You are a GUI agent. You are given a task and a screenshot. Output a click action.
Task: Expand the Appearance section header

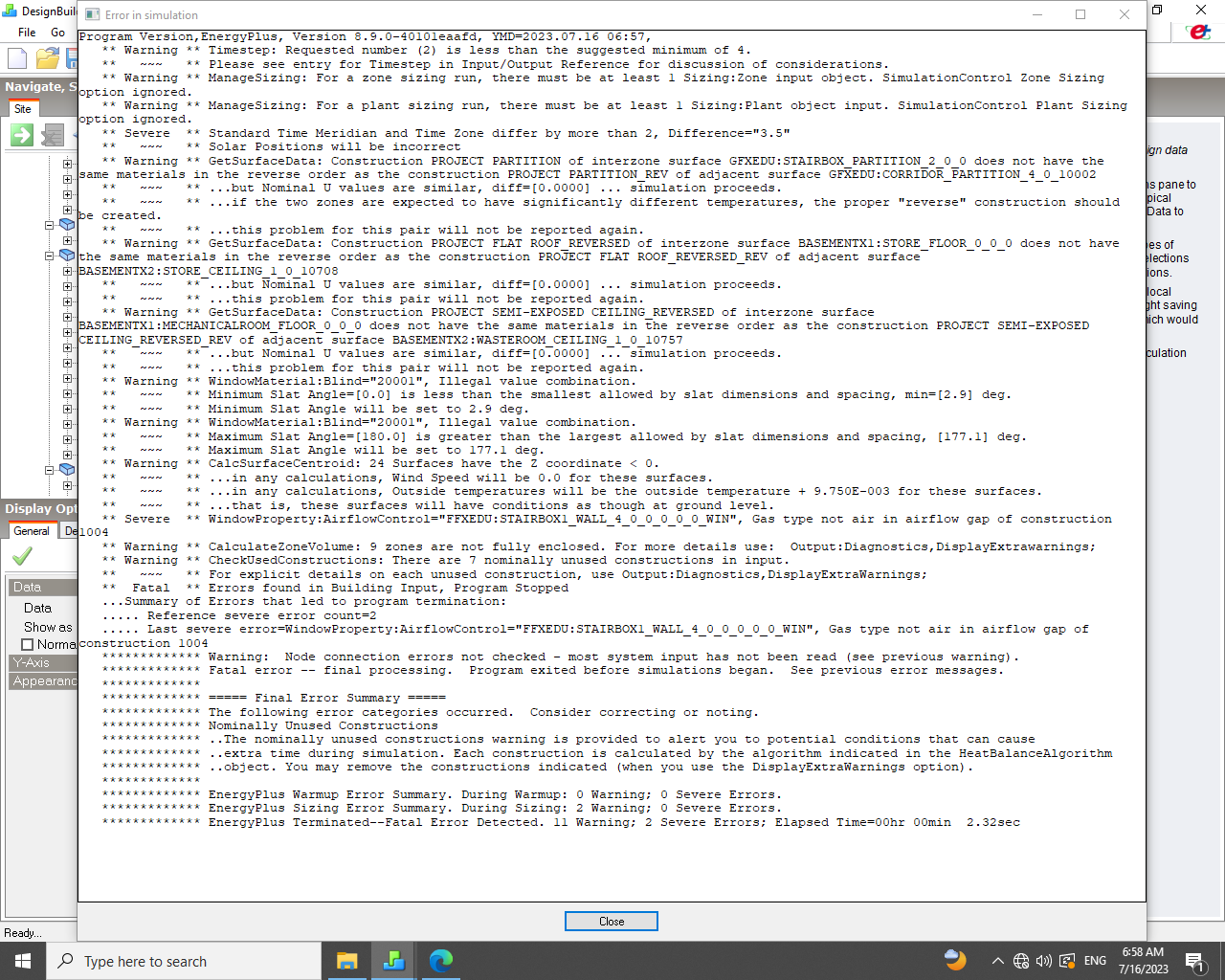click(43, 680)
